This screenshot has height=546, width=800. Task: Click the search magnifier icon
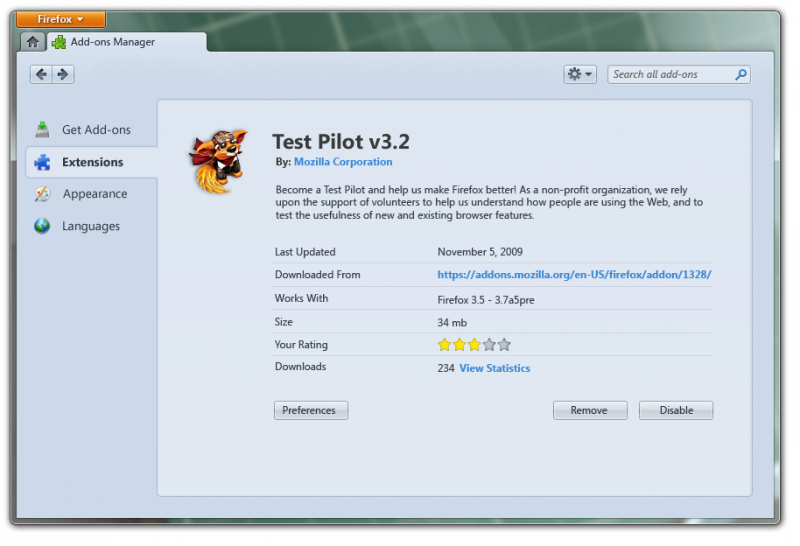point(740,74)
